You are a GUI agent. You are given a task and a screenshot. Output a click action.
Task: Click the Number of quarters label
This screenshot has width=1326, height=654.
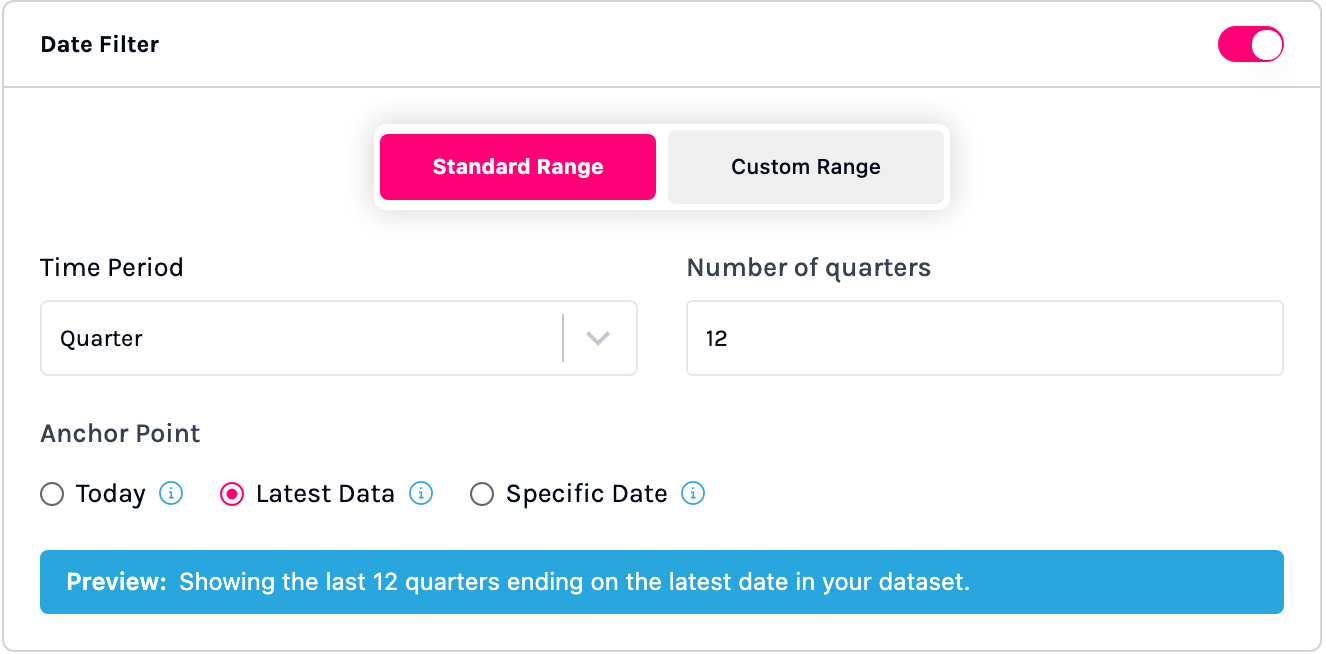point(809,268)
